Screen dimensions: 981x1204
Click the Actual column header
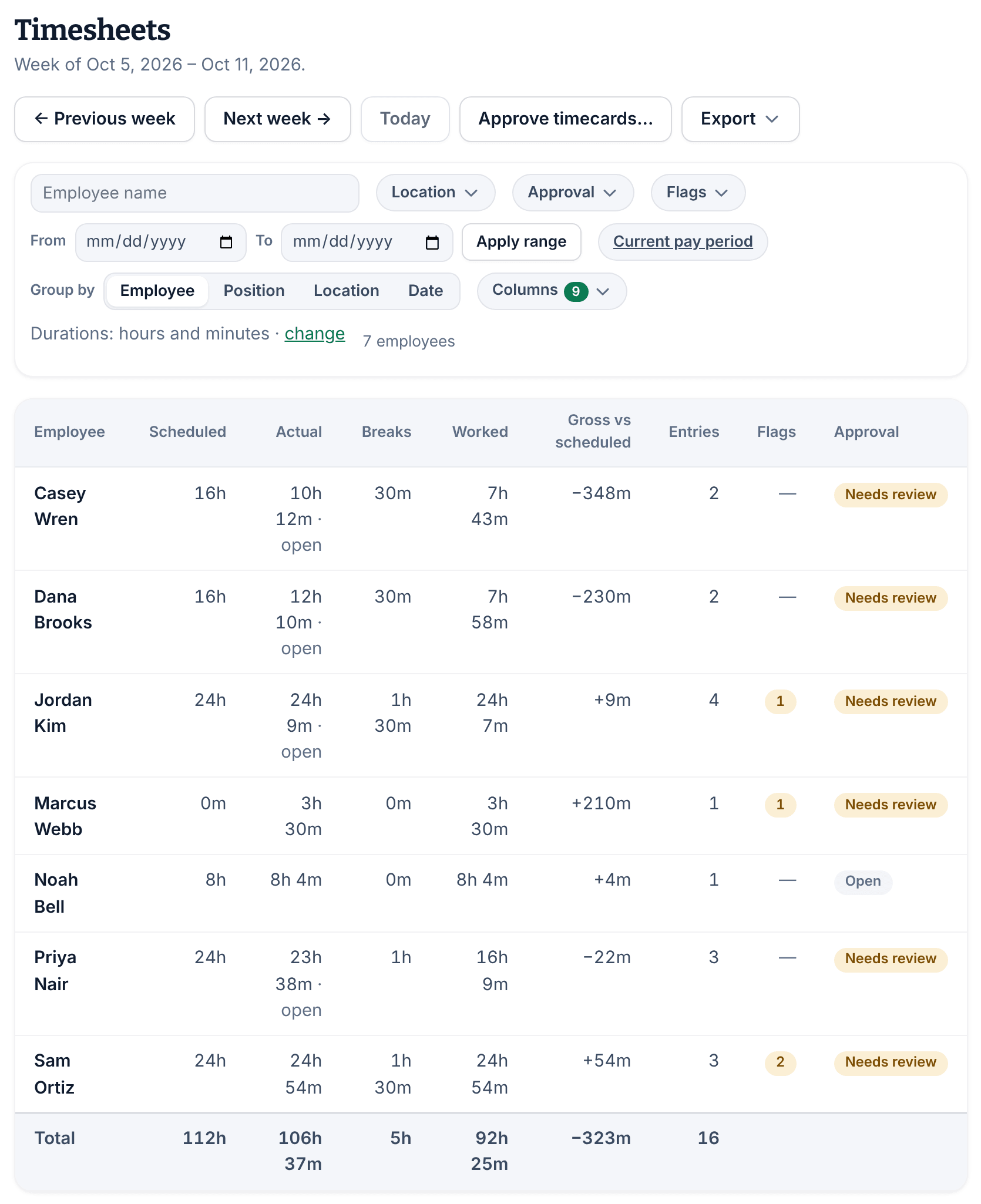click(x=299, y=432)
